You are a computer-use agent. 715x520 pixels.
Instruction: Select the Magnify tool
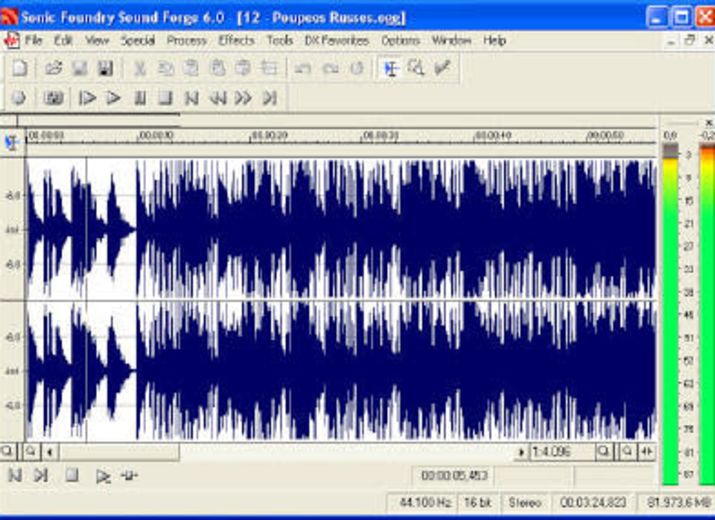point(416,68)
